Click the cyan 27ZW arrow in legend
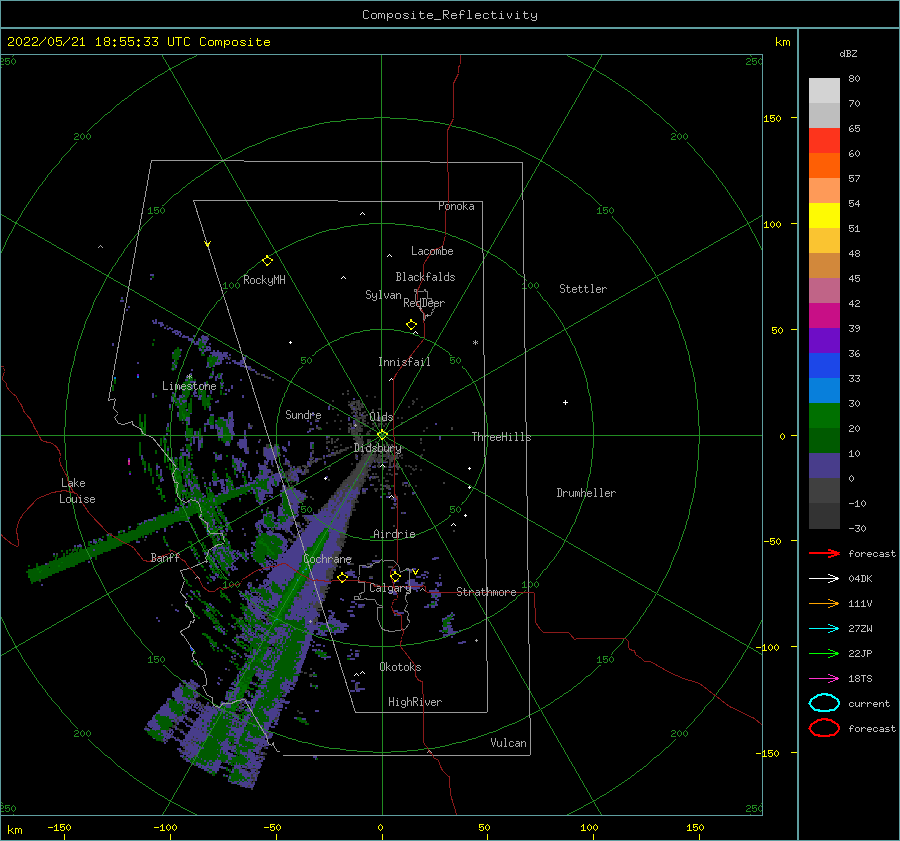 click(824, 629)
